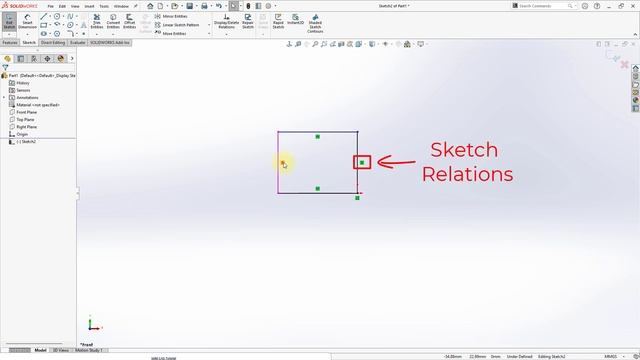Screen dimensions: 640x360
Task: Open the ConfigurationManager tab
Action: click(x=34, y=59)
